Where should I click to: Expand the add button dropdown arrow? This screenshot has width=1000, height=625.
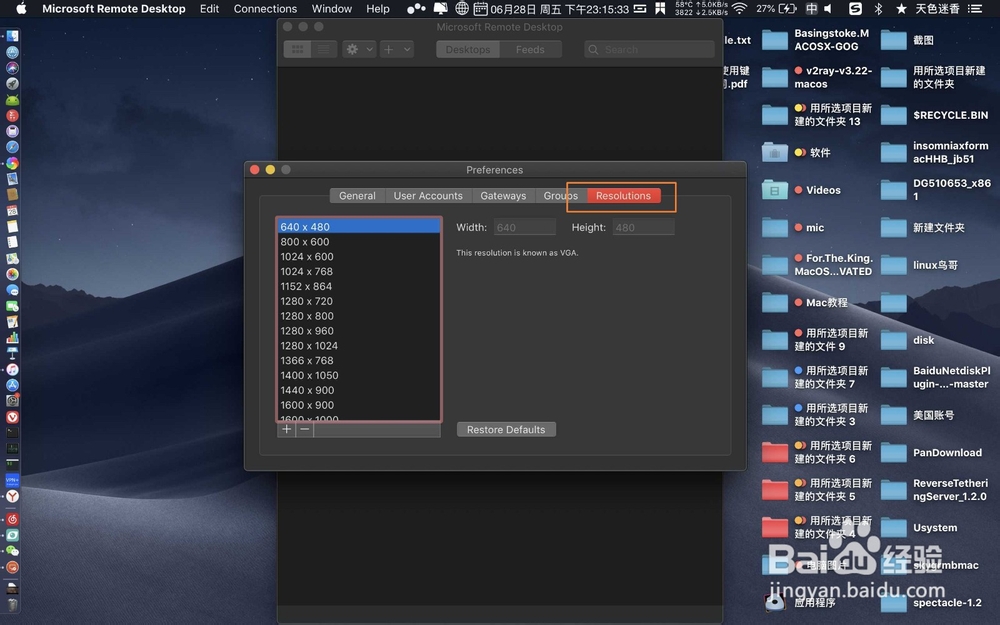407,48
